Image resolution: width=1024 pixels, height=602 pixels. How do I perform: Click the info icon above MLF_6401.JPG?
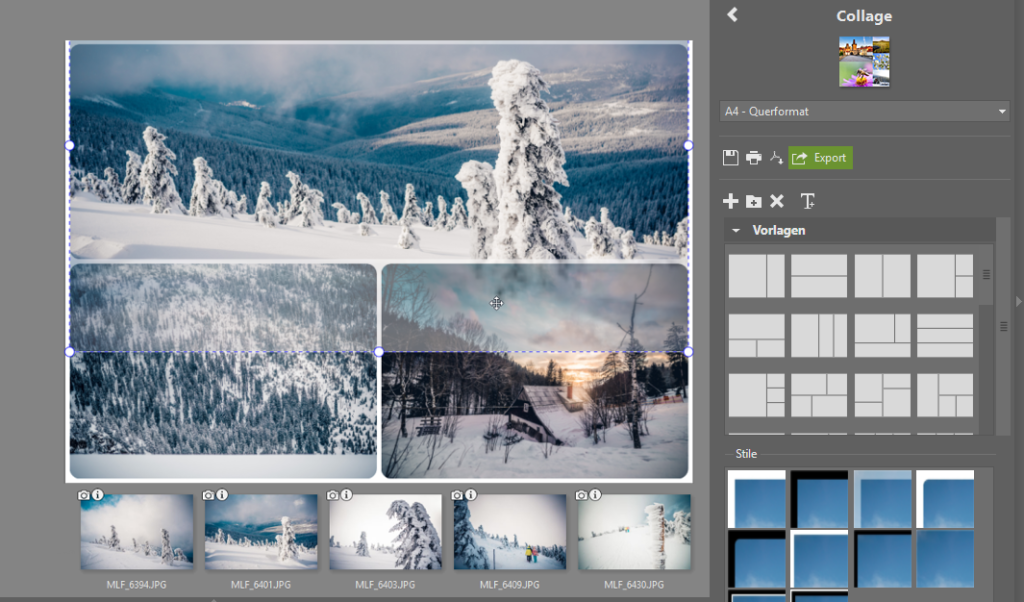pyautogui.click(x=222, y=495)
